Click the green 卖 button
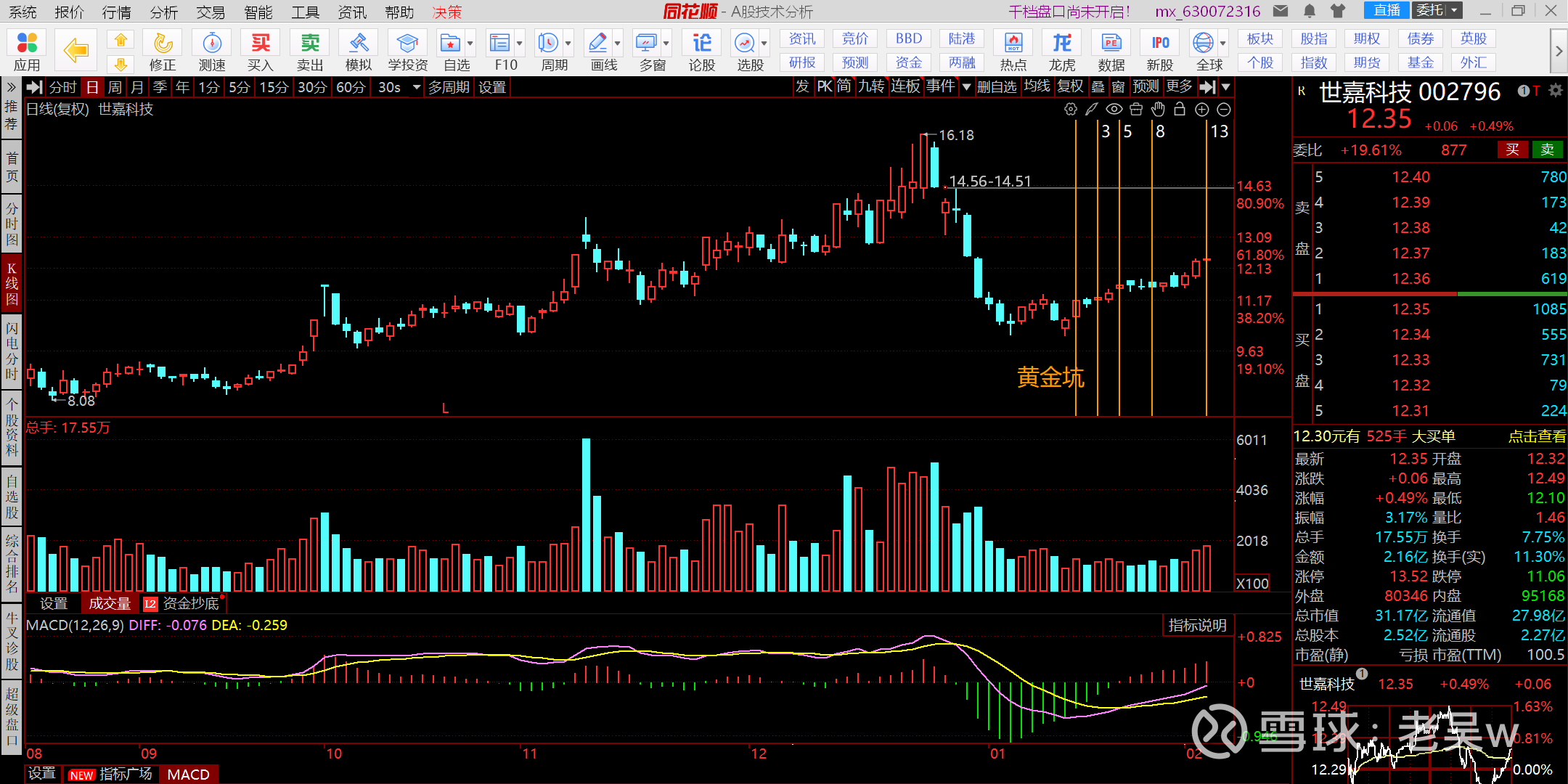Screen dimensions: 1568x784 tap(1547, 150)
